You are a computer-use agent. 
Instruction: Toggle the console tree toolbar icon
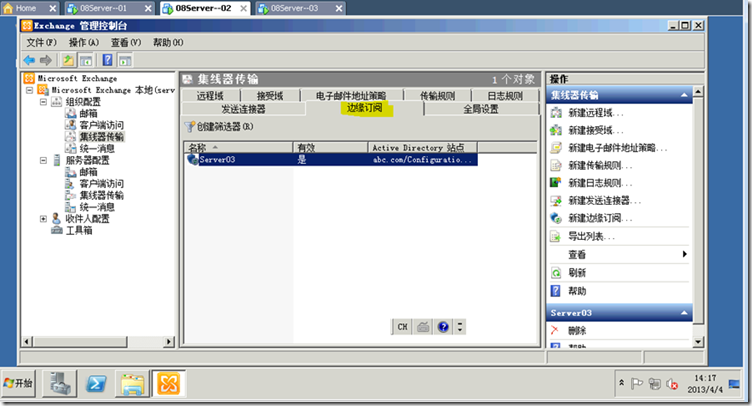click(x=86, y=60)
